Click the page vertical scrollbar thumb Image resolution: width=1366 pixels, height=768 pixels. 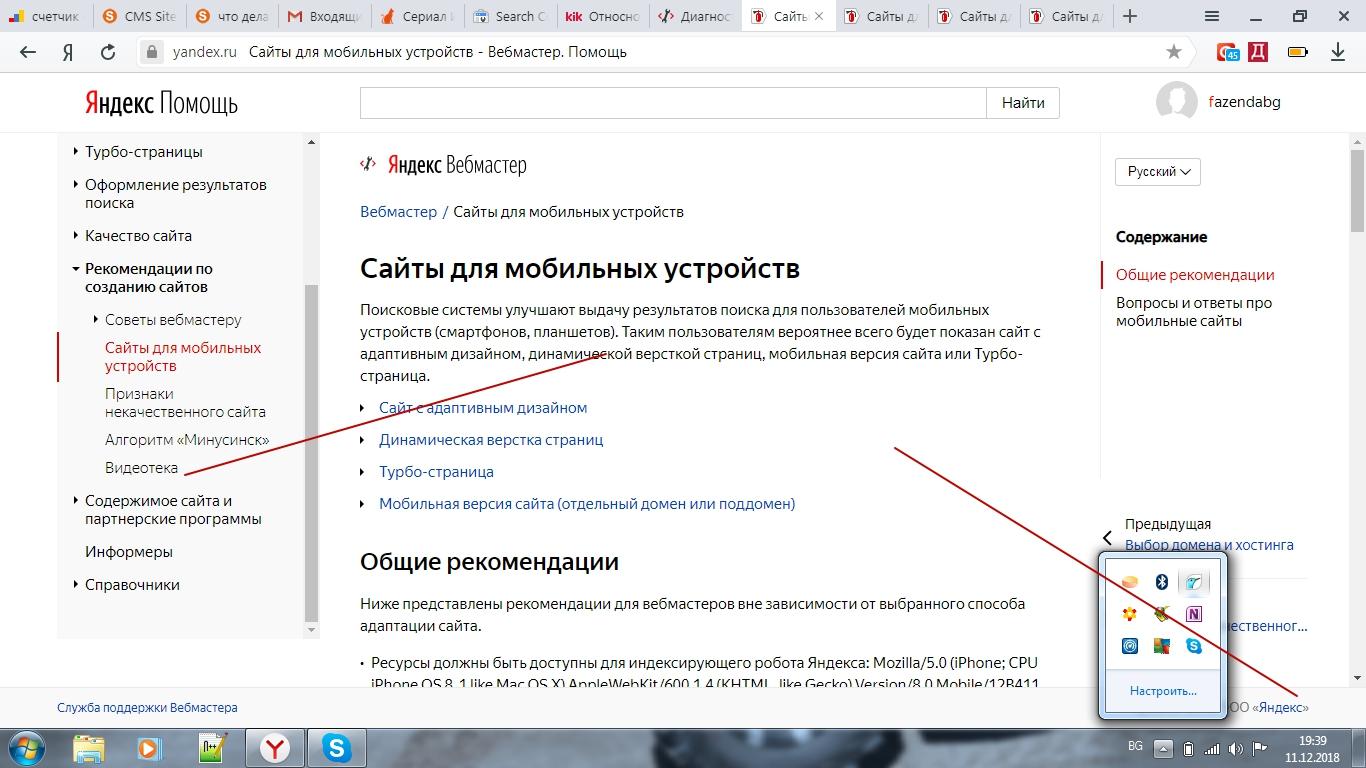pyautogui.click(x=1357, y=190)
